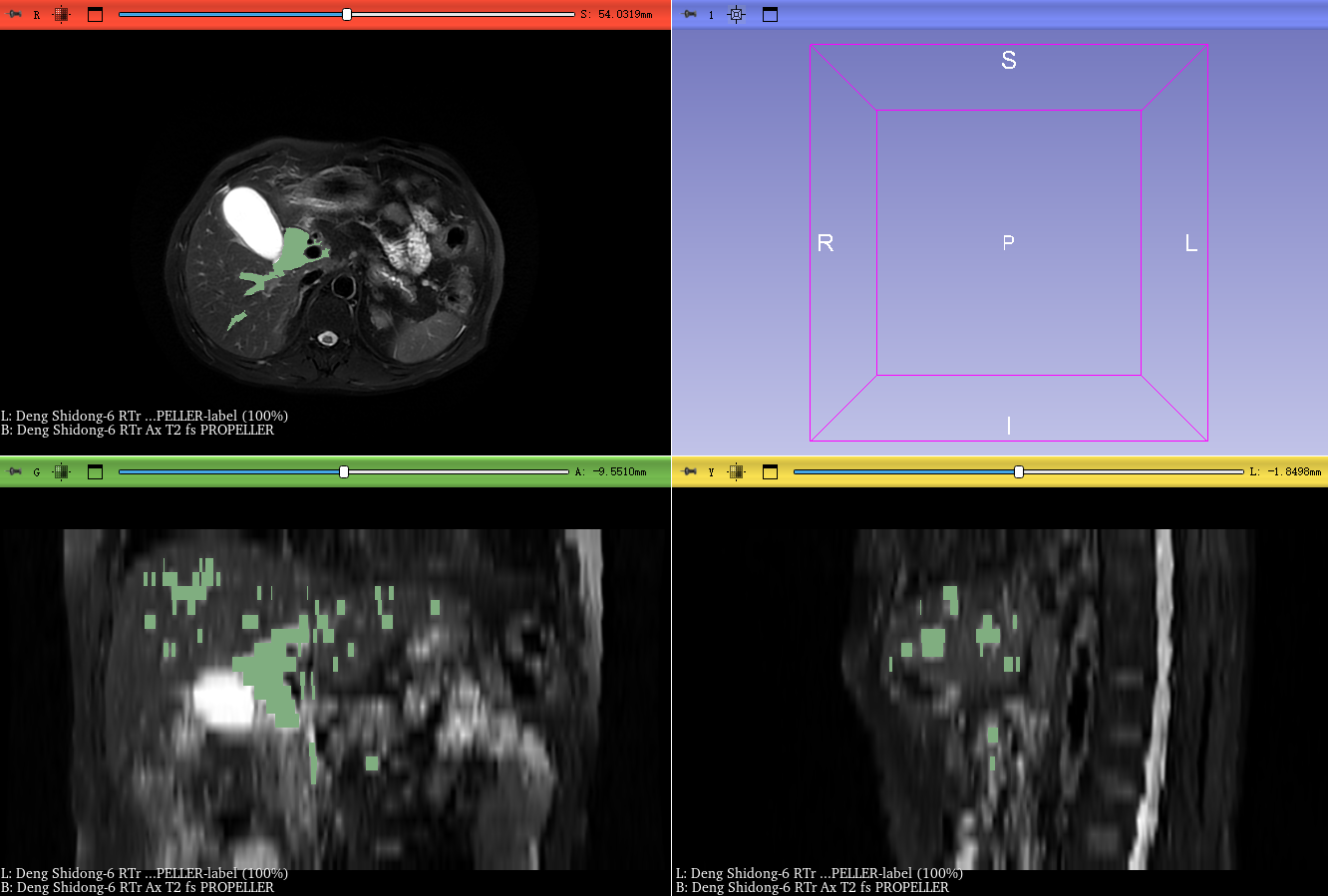Image resolution: width=1328 pixels, height=896 pixels.
Task: Fit the Red slice view to window
Action: [x=61, y=15]
